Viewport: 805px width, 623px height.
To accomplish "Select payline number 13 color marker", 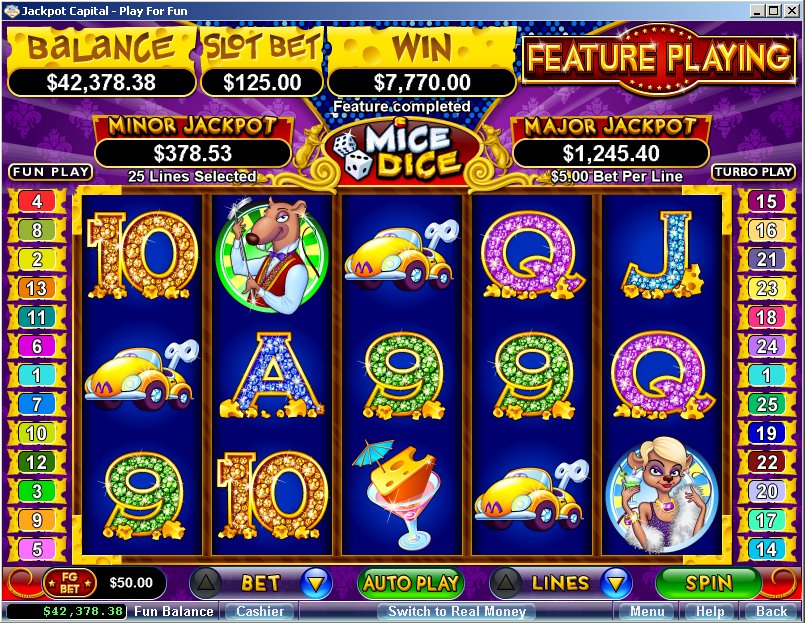I will pyautogui.click(x=36, y=288).
